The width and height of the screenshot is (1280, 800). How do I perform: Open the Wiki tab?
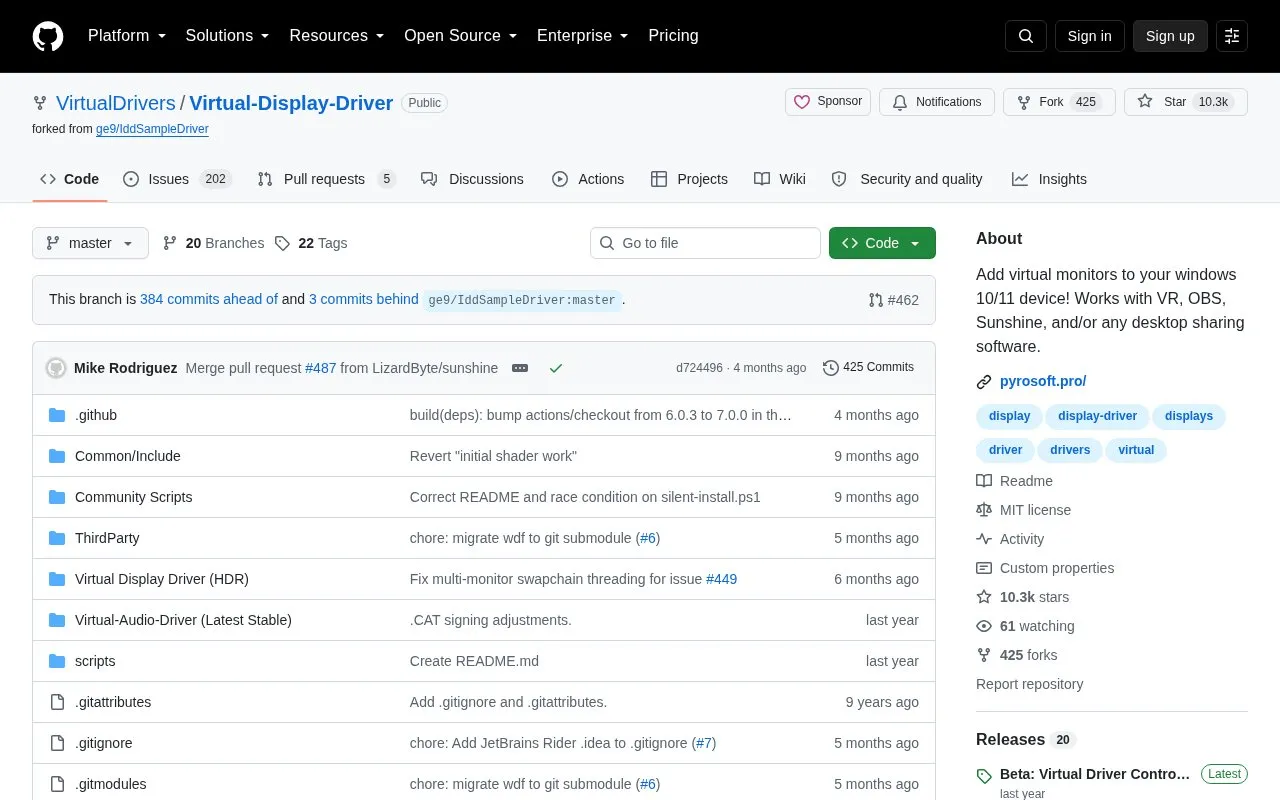[780, 179]
